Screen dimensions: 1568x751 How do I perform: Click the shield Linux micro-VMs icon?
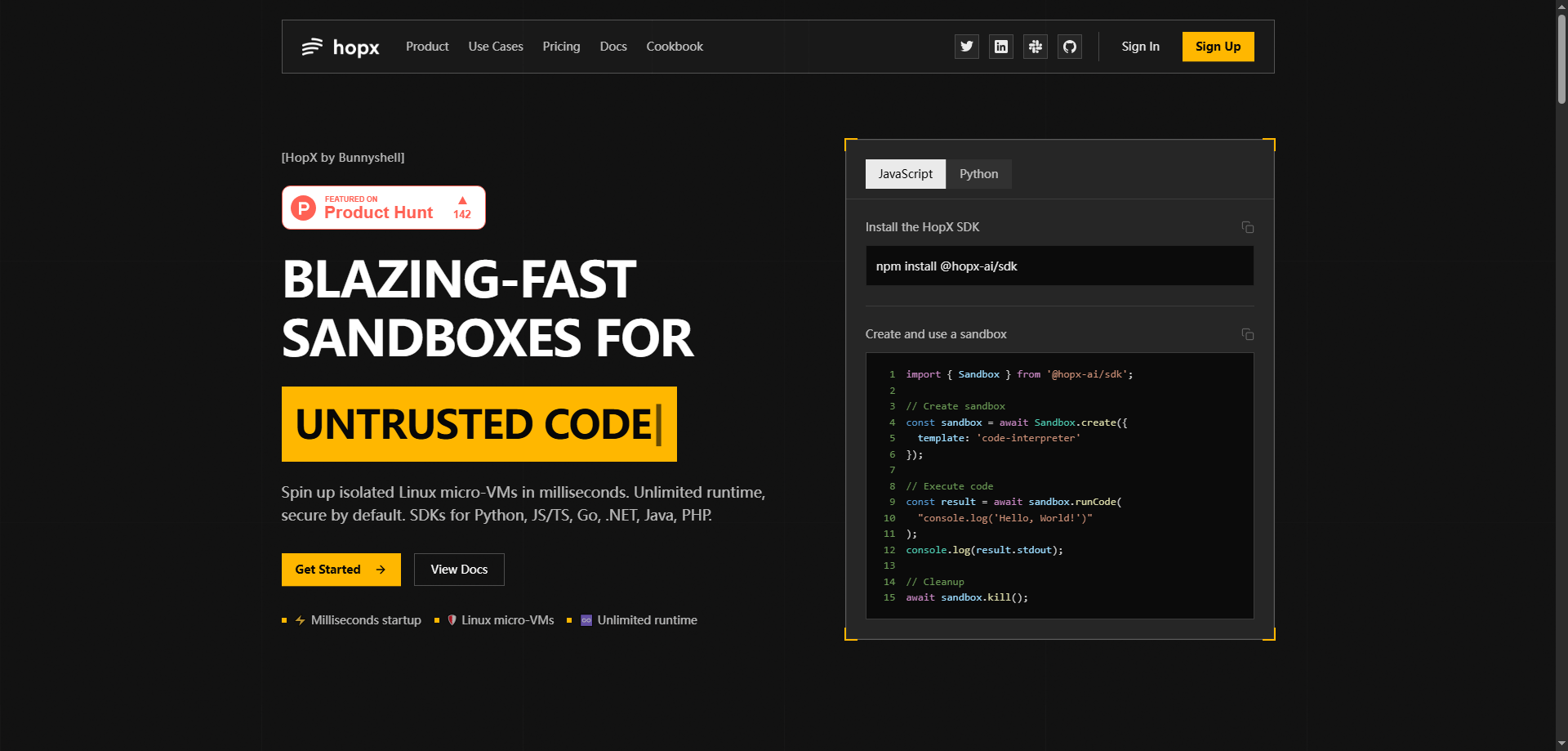coord(452,619)
